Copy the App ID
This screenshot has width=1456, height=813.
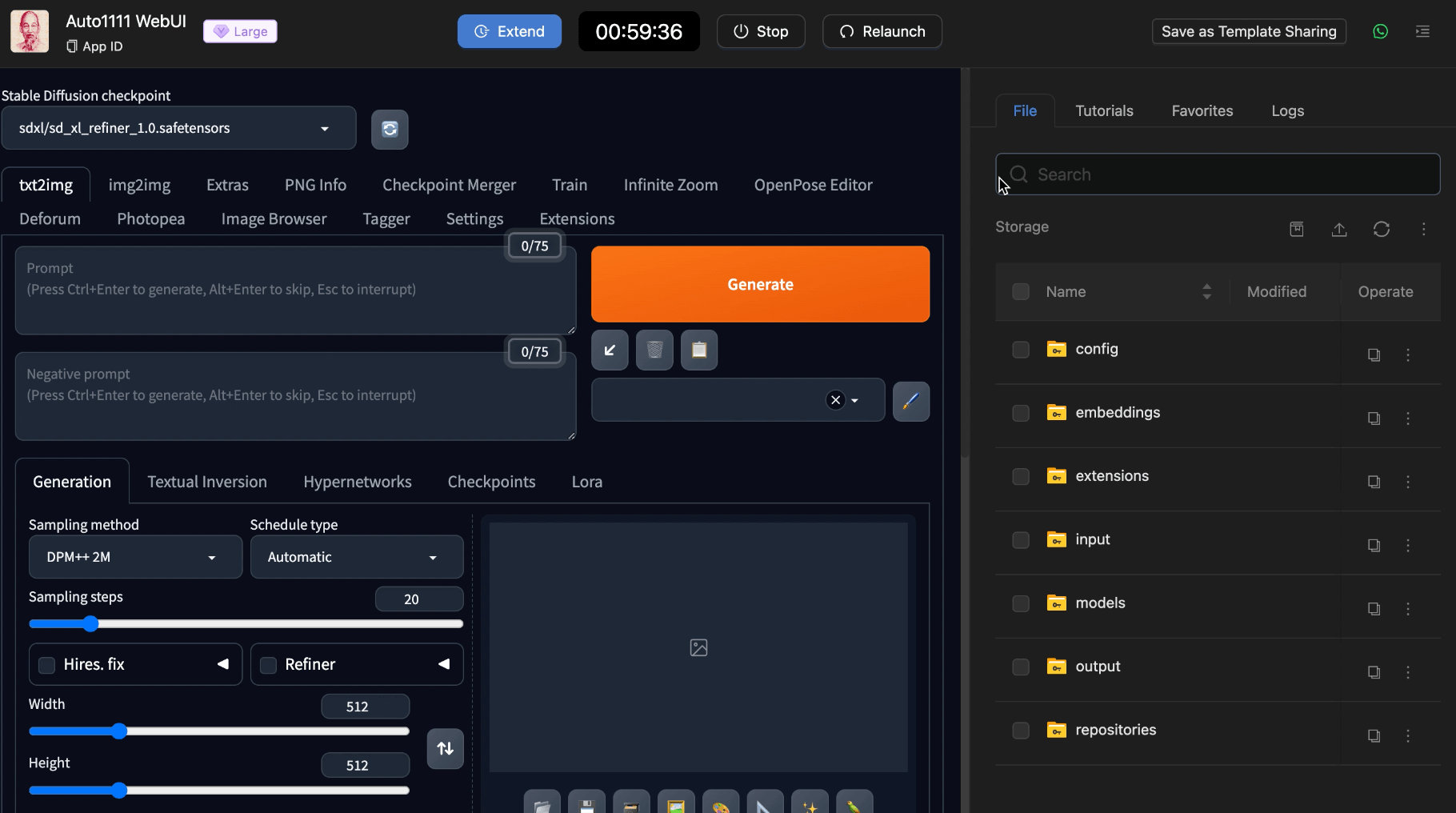tap(95, 46)
